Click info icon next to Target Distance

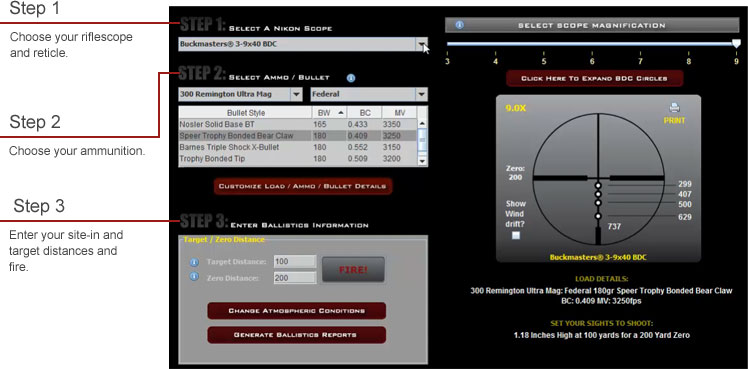194,262
